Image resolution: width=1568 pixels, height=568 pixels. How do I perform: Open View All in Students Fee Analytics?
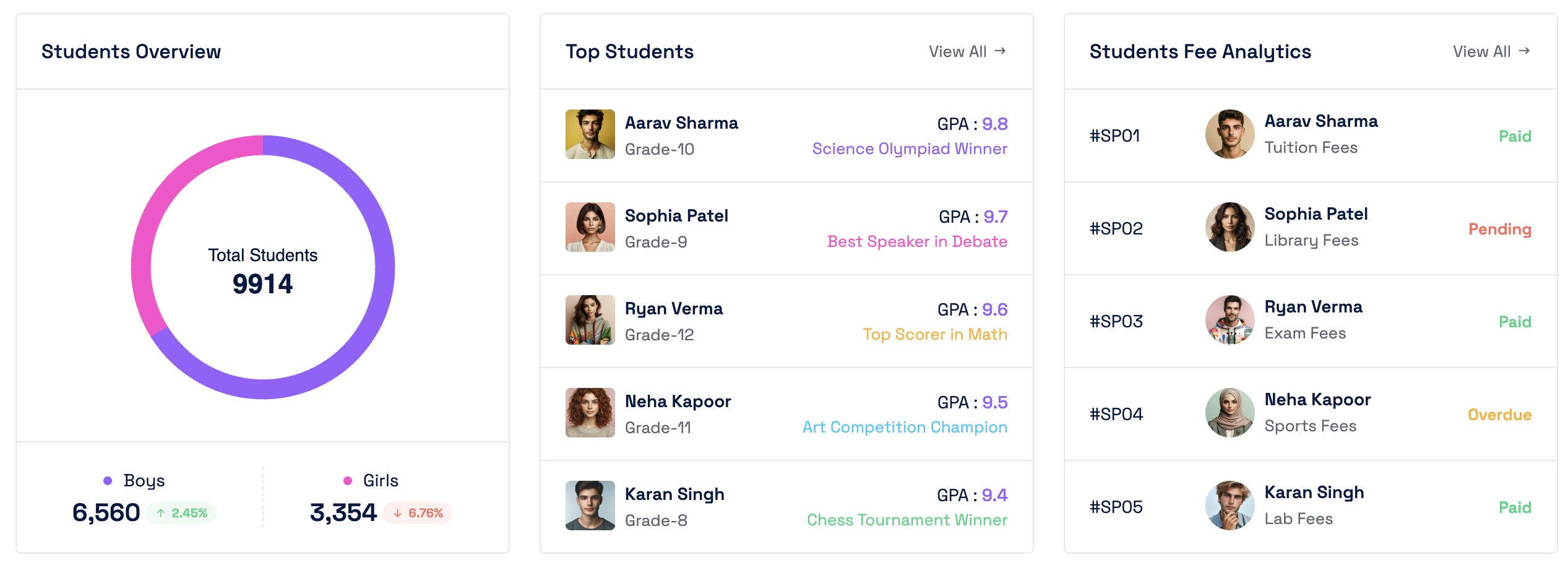1481,51
